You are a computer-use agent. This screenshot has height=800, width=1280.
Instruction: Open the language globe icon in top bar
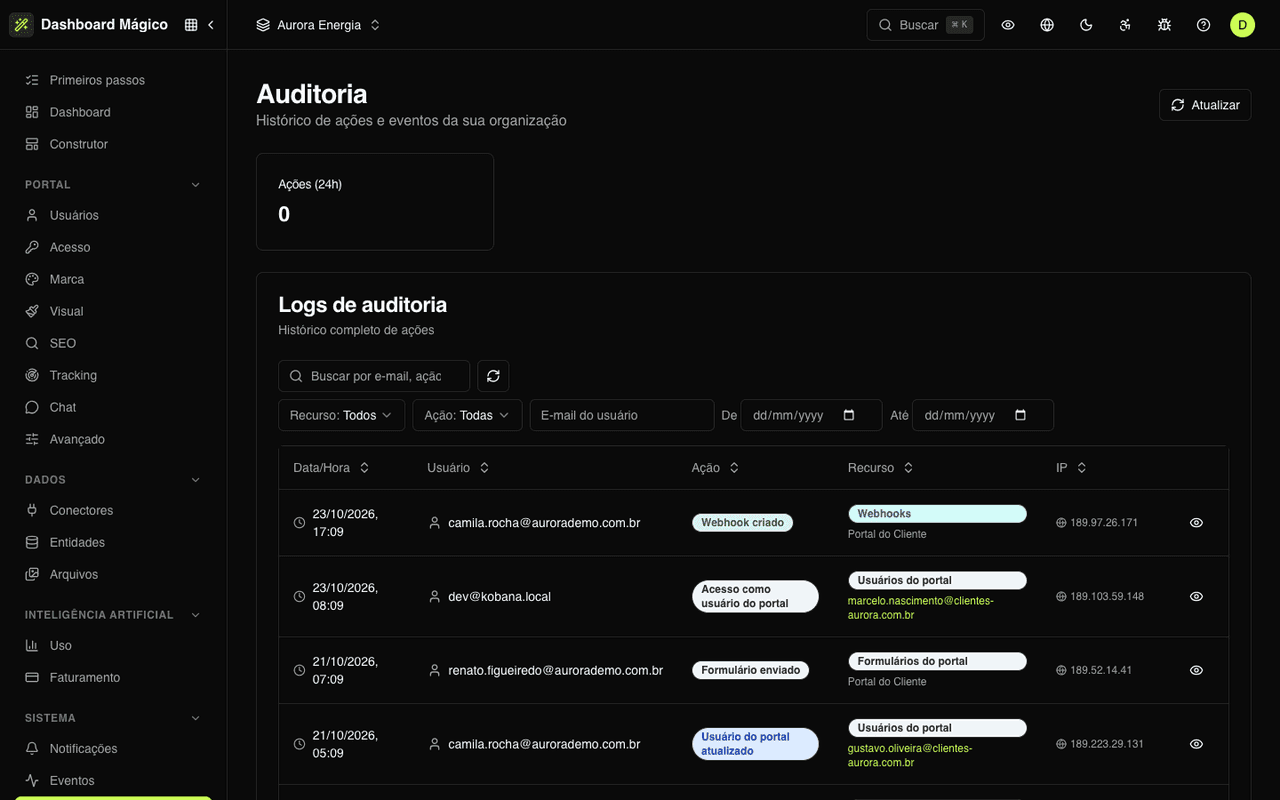[1047, 25]
